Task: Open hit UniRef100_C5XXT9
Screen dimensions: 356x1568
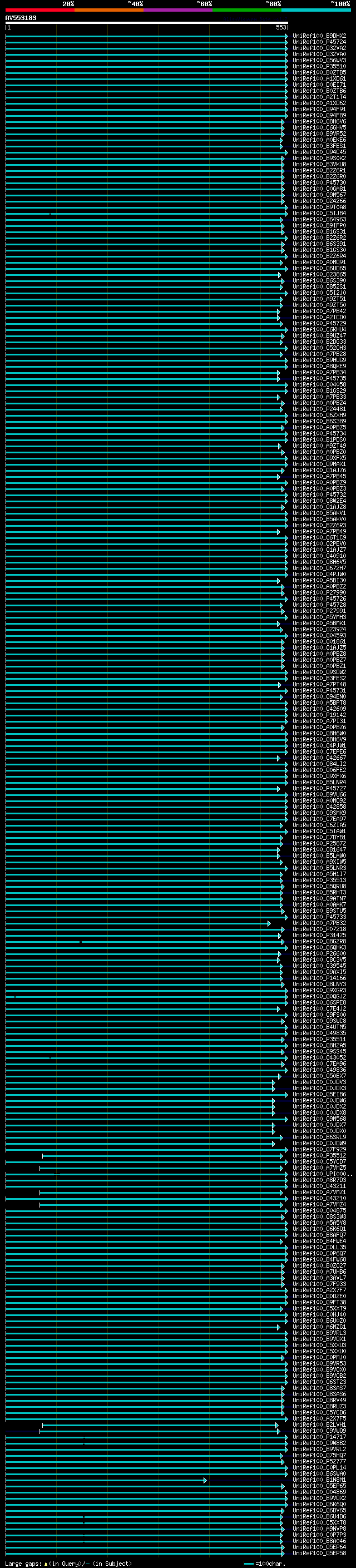Action: pyautogui.click(x=319, y=1308)
